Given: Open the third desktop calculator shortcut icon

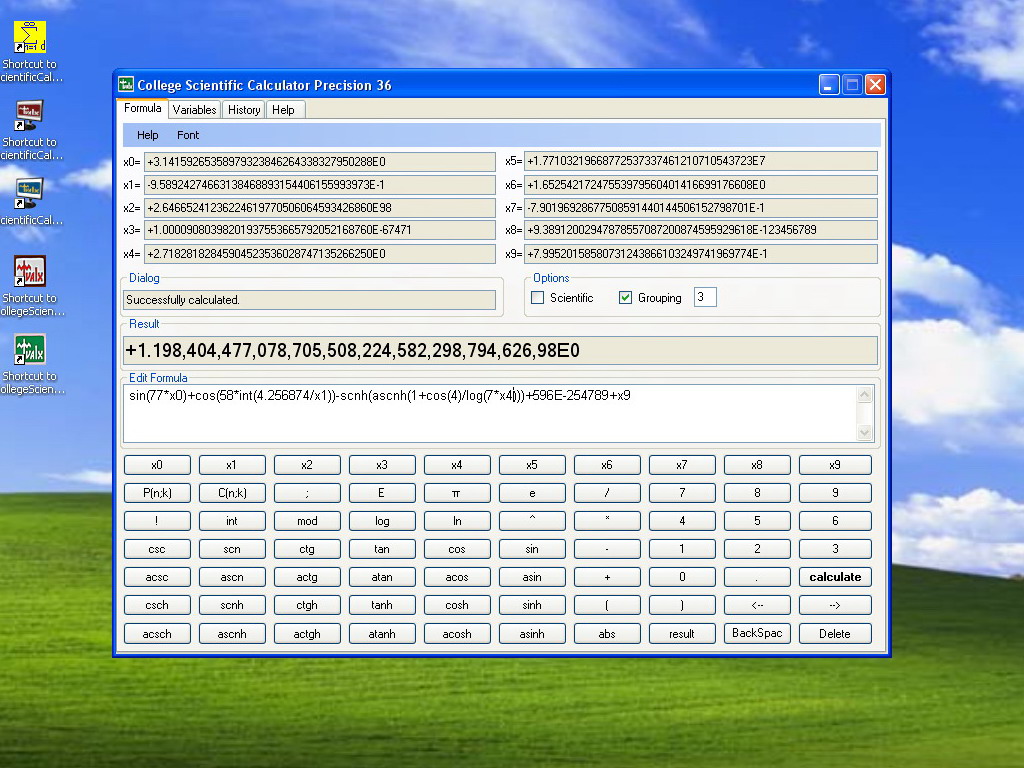Looking at the screenshot, I should click(30, 193).
